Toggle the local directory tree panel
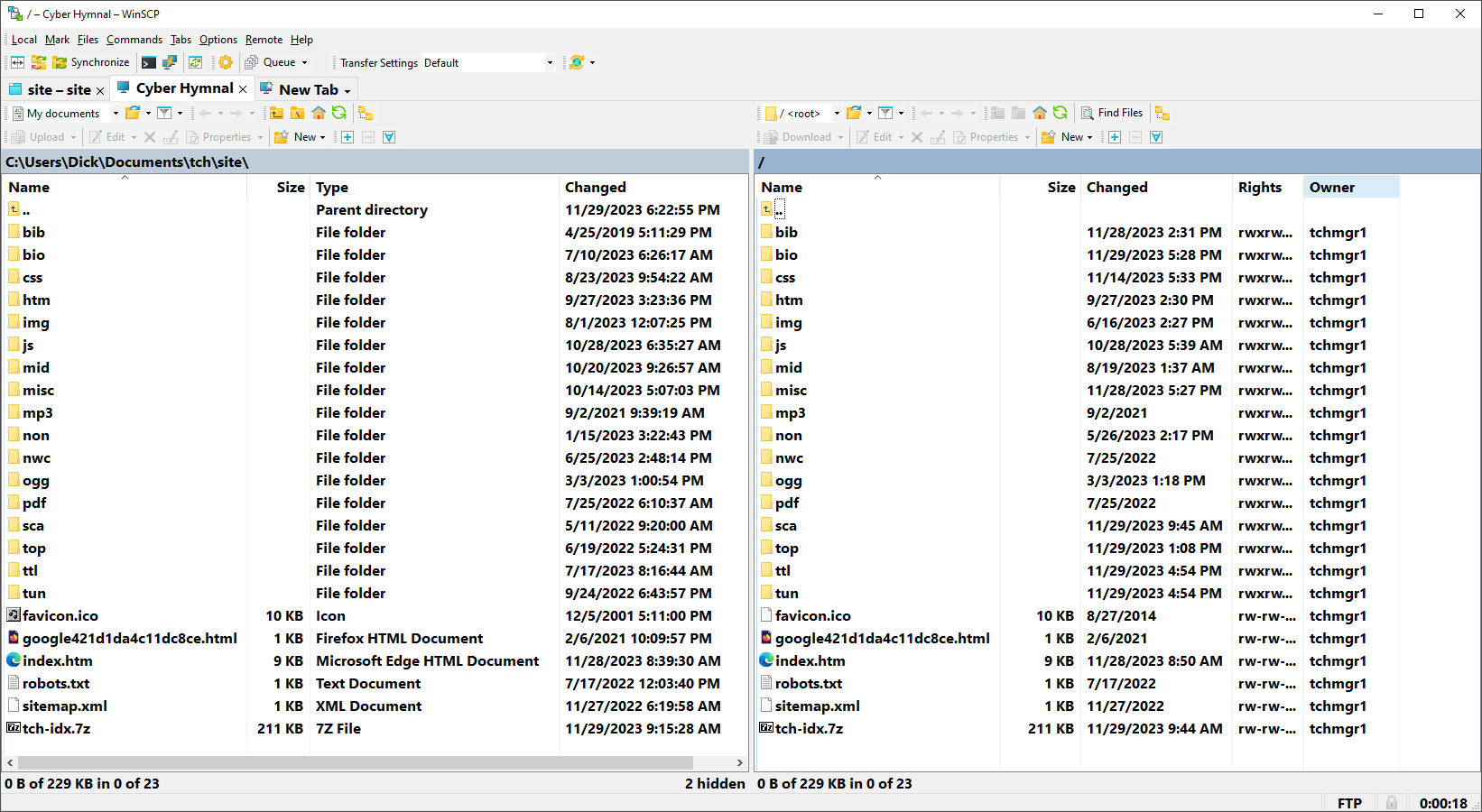 point(366,113)
